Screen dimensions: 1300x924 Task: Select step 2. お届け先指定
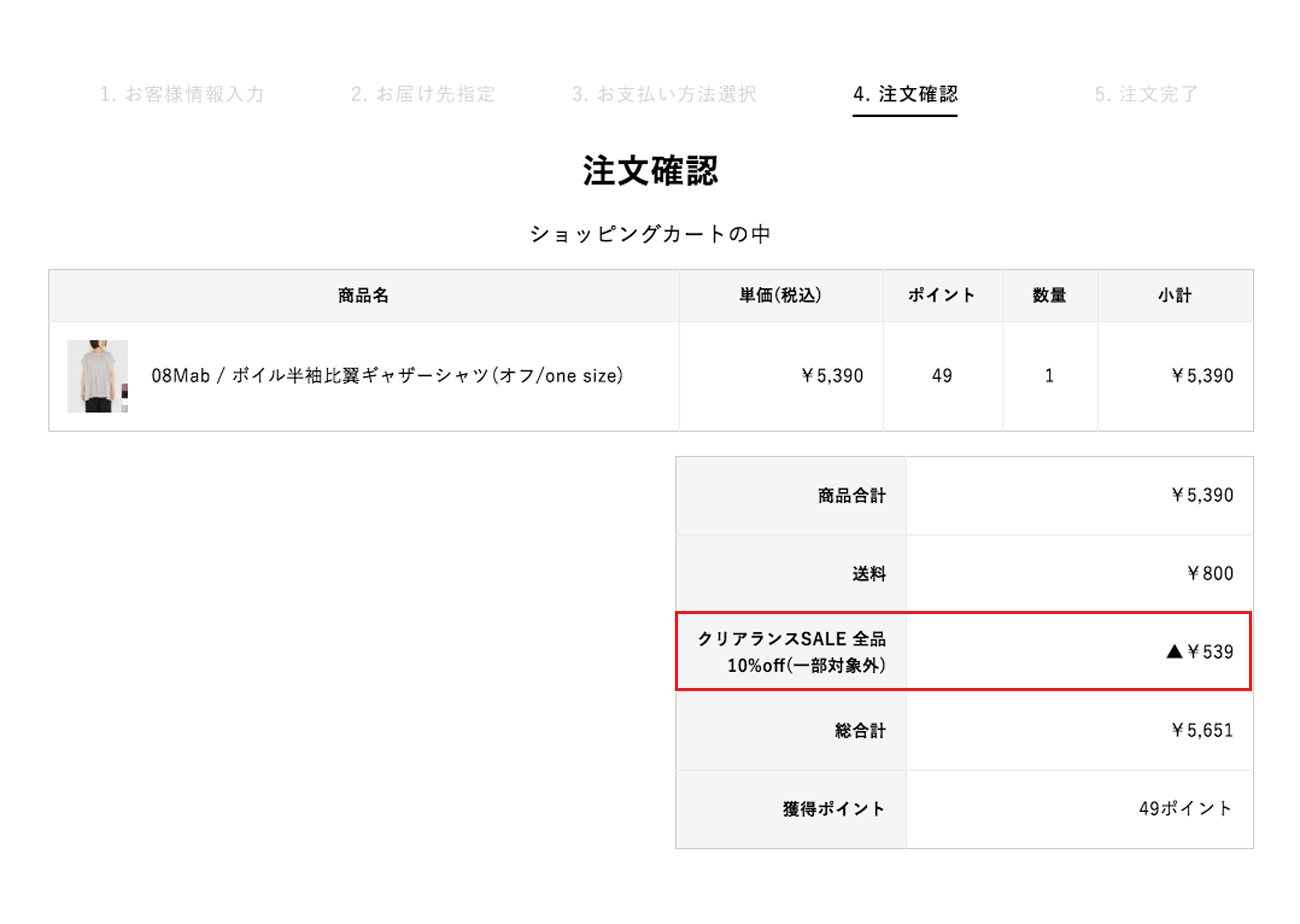click(423, 95)
